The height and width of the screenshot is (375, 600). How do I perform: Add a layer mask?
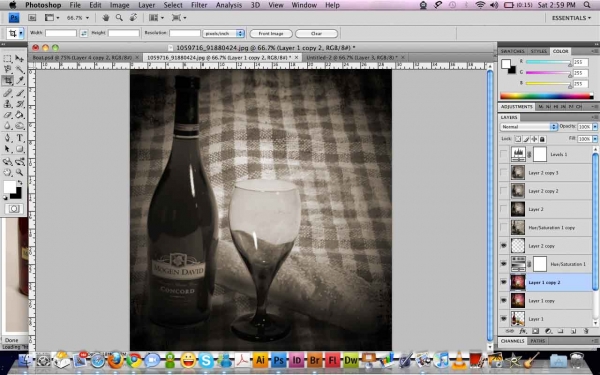535,331
